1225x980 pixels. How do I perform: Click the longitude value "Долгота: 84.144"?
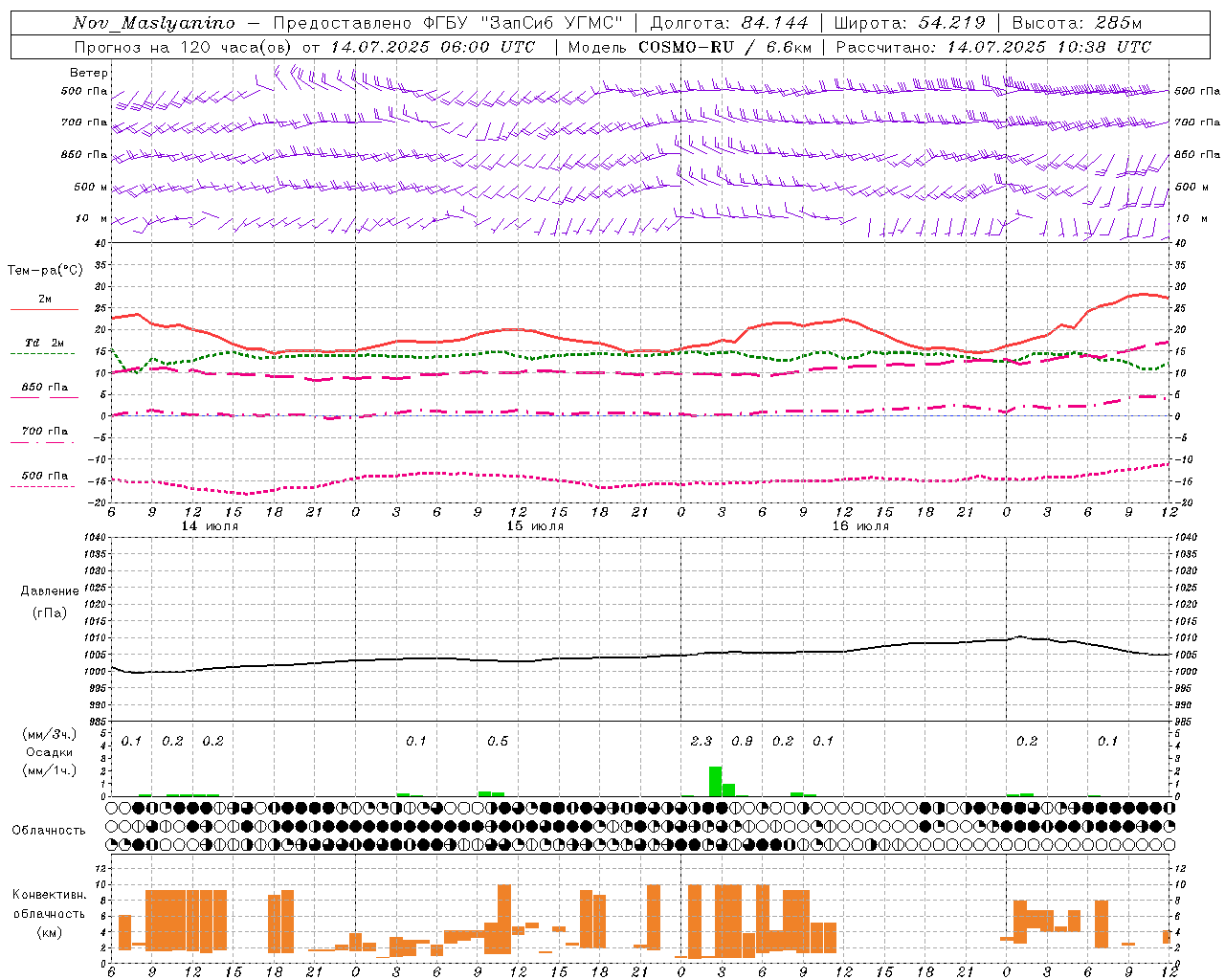(x=729, y=23)
